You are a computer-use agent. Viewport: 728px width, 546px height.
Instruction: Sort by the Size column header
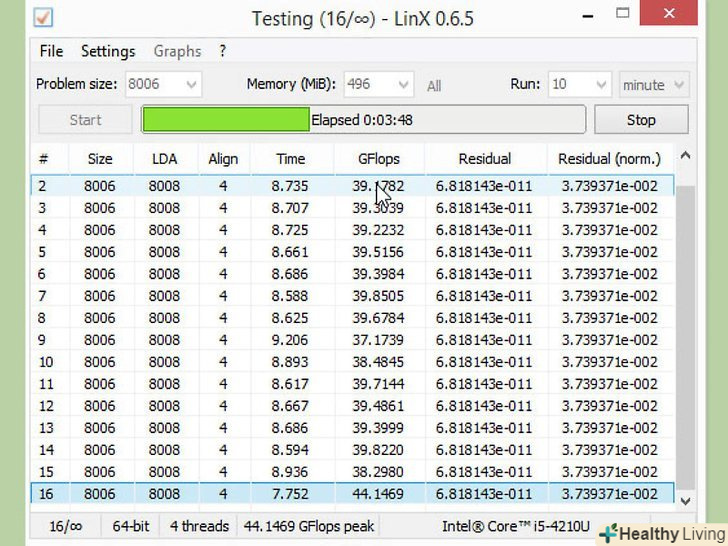pyautogui.click(x=101, y=159)
